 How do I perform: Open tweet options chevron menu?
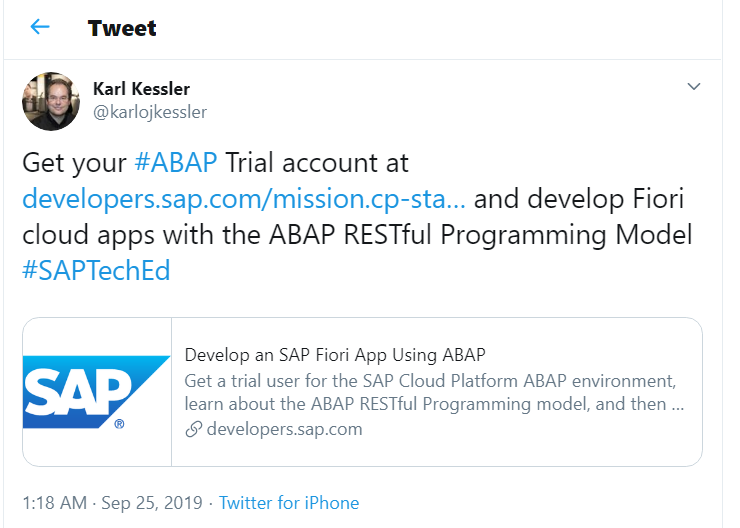pos(693,86)
